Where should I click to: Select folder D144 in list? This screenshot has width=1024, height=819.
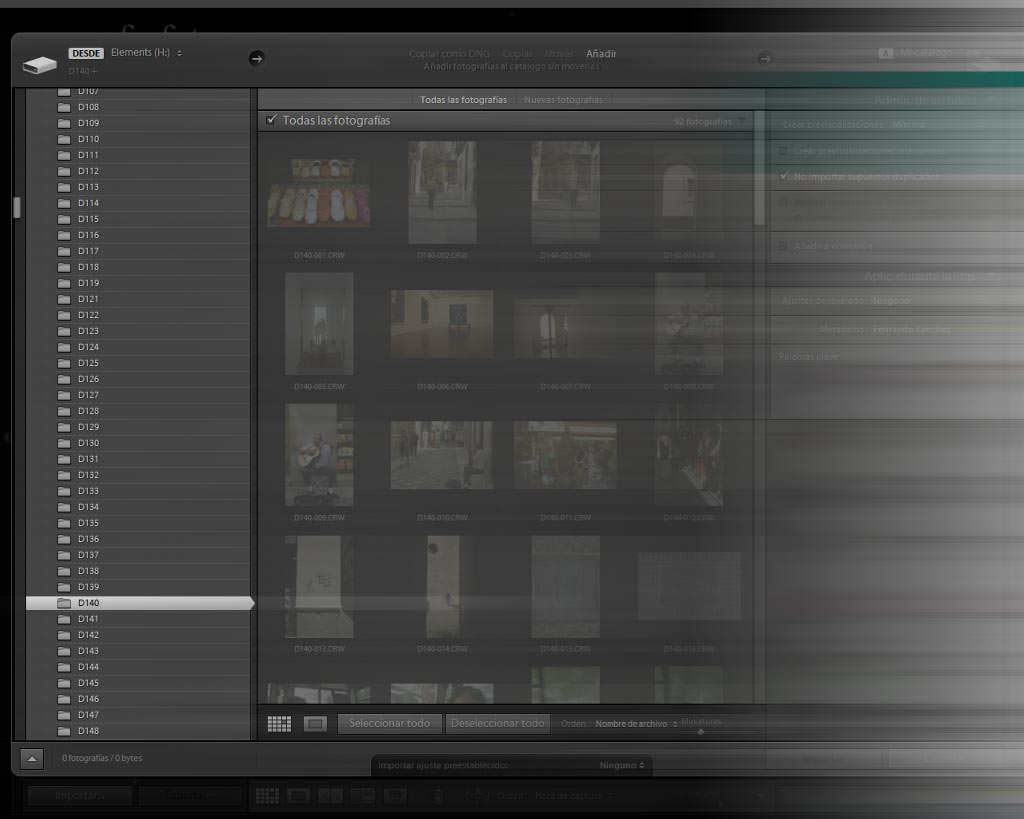(138, 667)
